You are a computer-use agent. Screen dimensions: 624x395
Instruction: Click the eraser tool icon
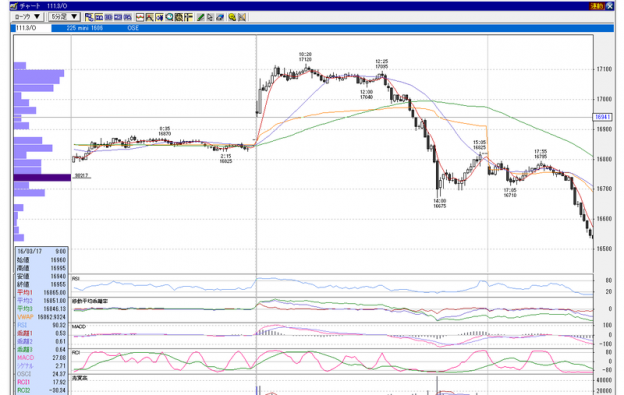[220, 17]
